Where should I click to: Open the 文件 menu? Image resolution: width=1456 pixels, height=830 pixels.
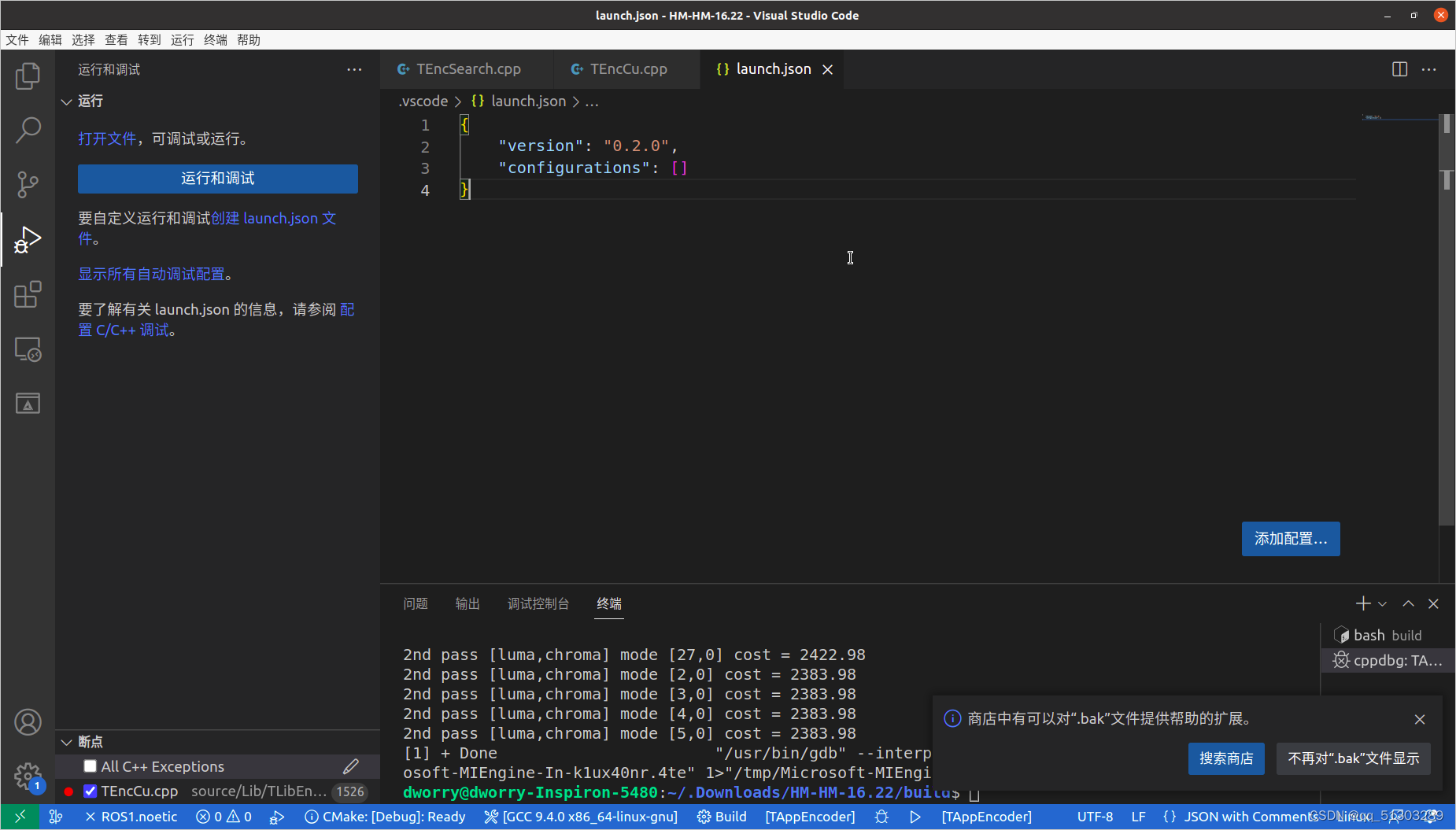(17, 40)
